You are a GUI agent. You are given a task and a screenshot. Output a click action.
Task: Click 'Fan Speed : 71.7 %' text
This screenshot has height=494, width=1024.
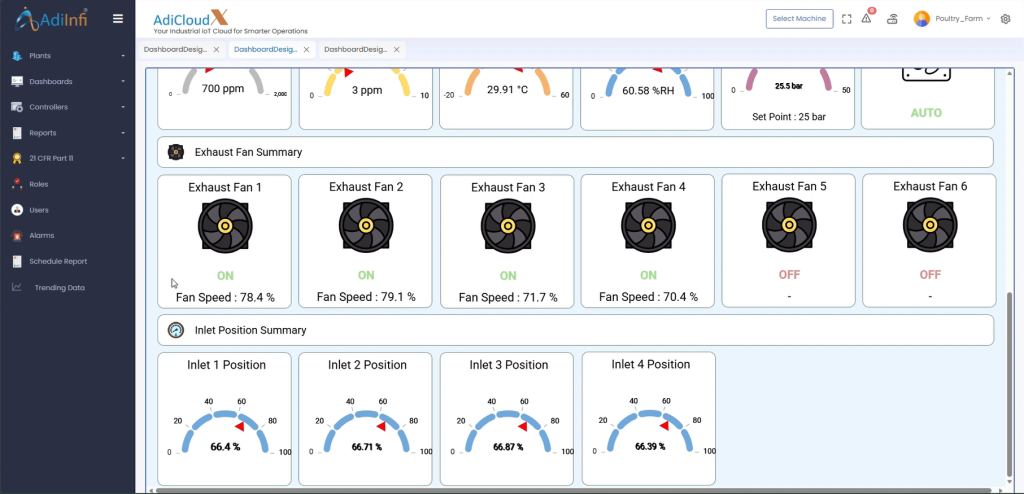[507, 298]
